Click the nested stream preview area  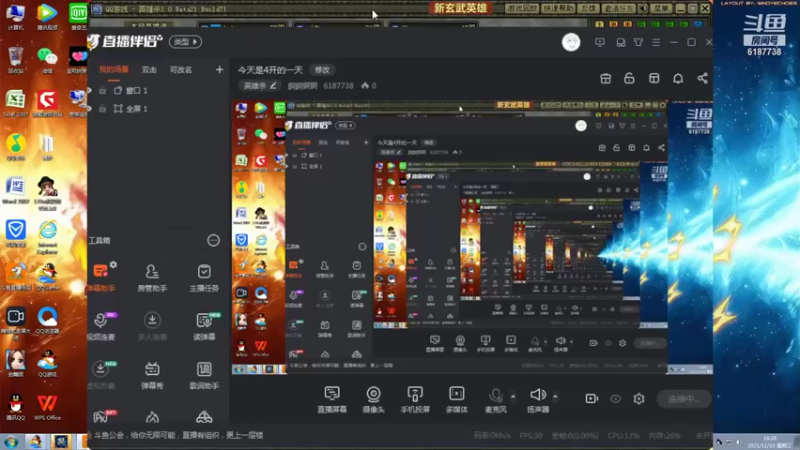[472, 237]
